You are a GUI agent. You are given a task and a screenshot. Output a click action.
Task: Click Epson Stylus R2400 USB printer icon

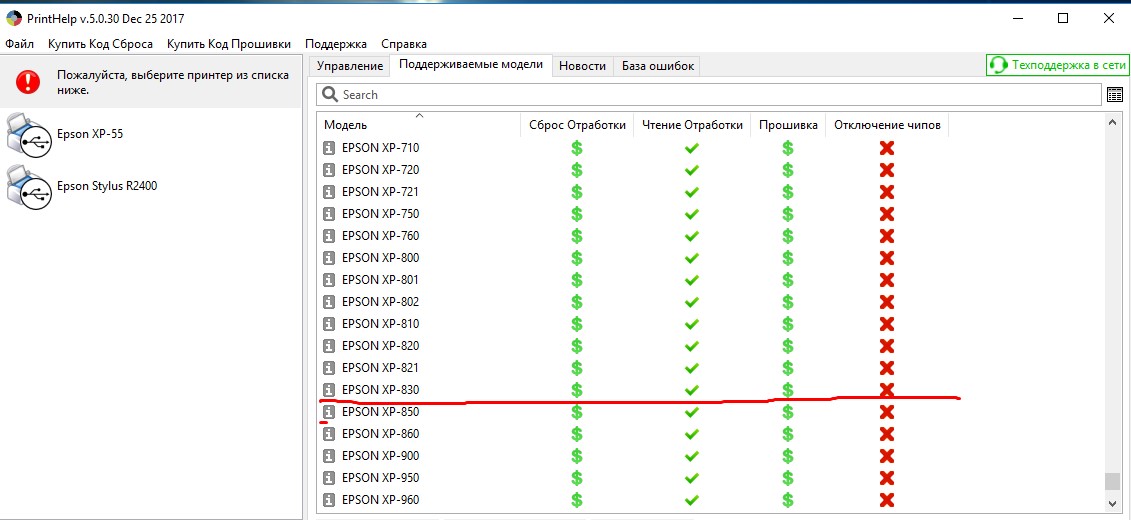pos(30,187)
